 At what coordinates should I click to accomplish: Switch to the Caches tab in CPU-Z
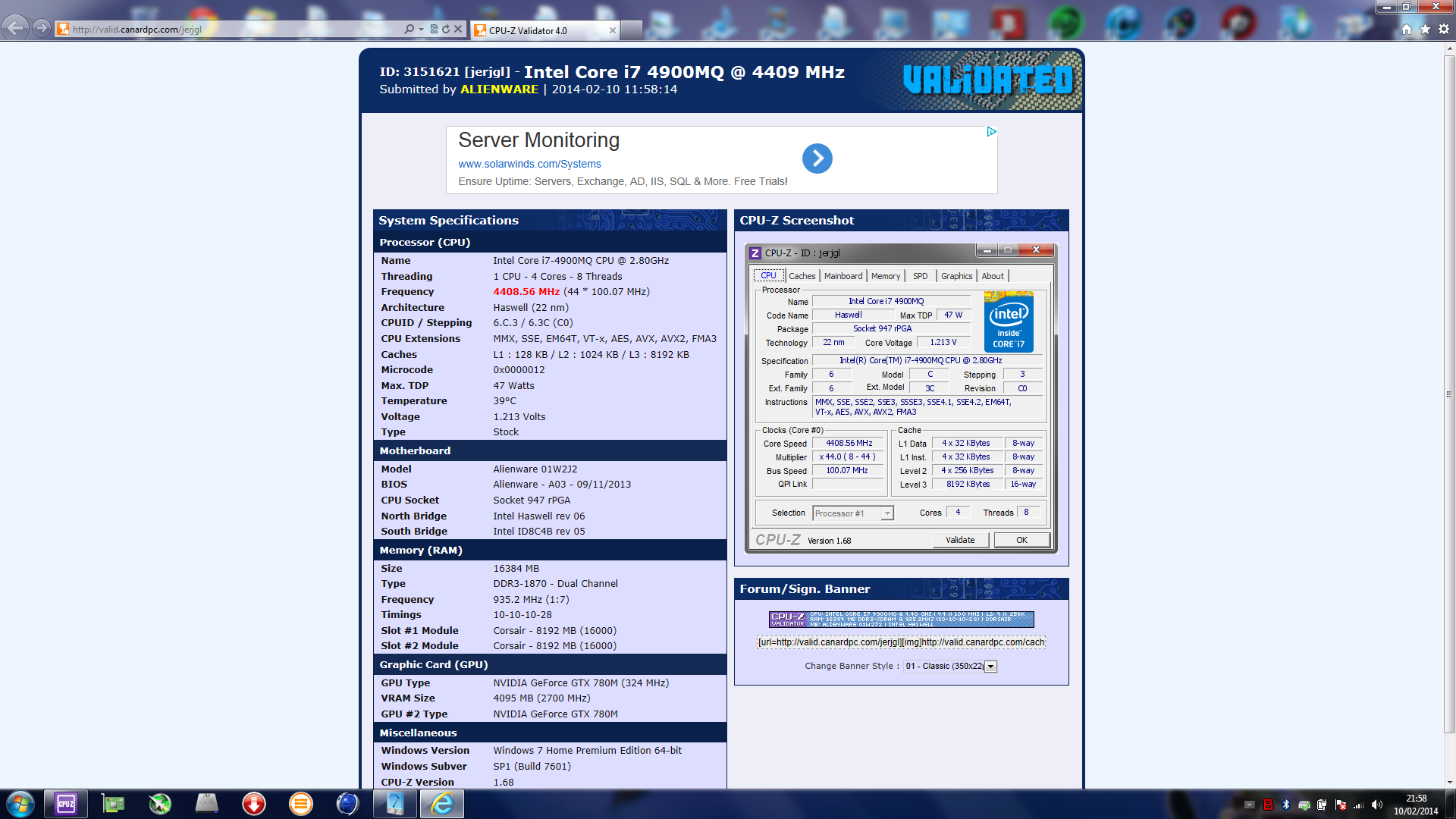802,276
